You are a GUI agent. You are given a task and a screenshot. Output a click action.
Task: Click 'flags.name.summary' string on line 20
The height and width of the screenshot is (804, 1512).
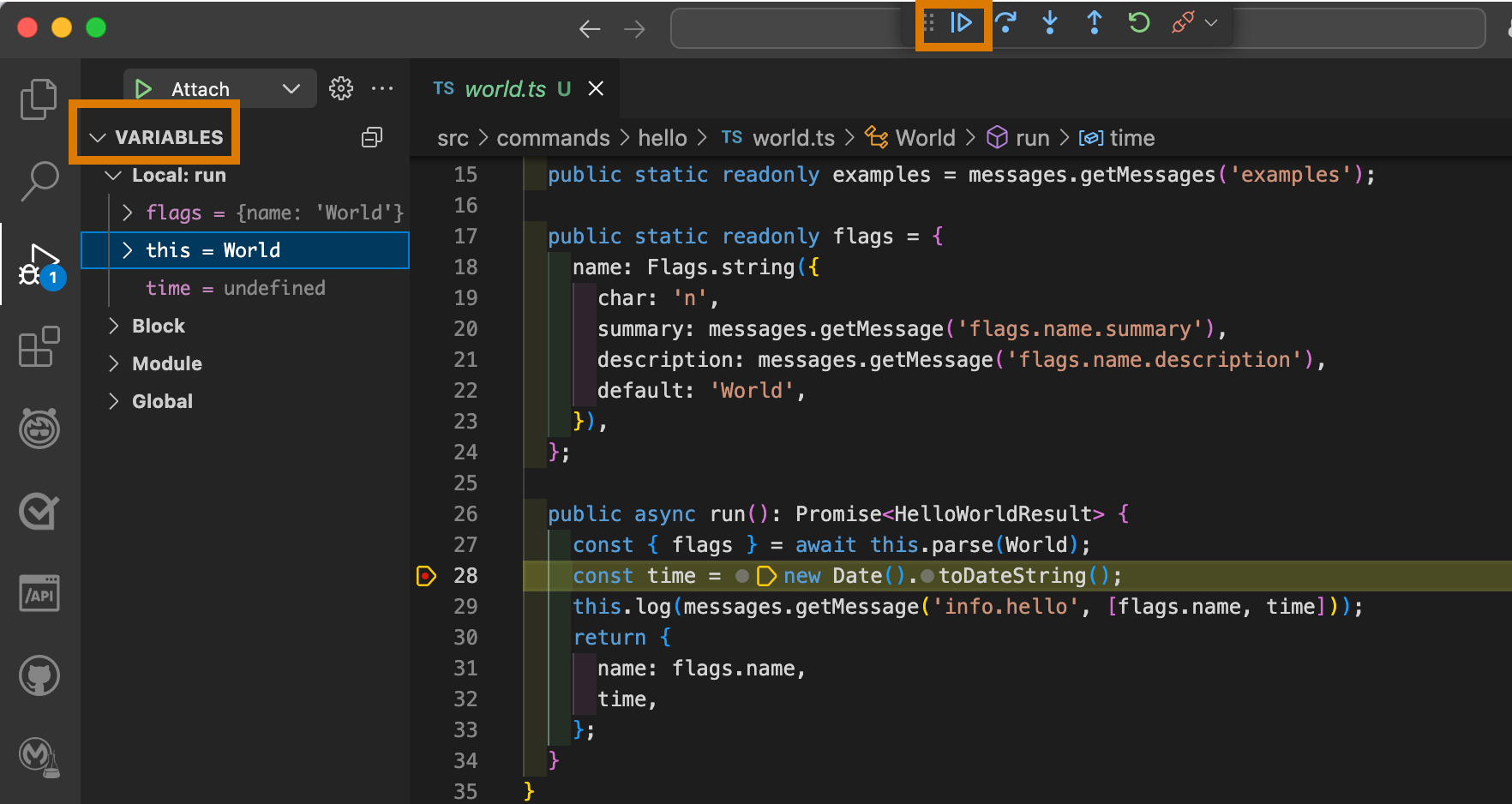(1081, 329)
